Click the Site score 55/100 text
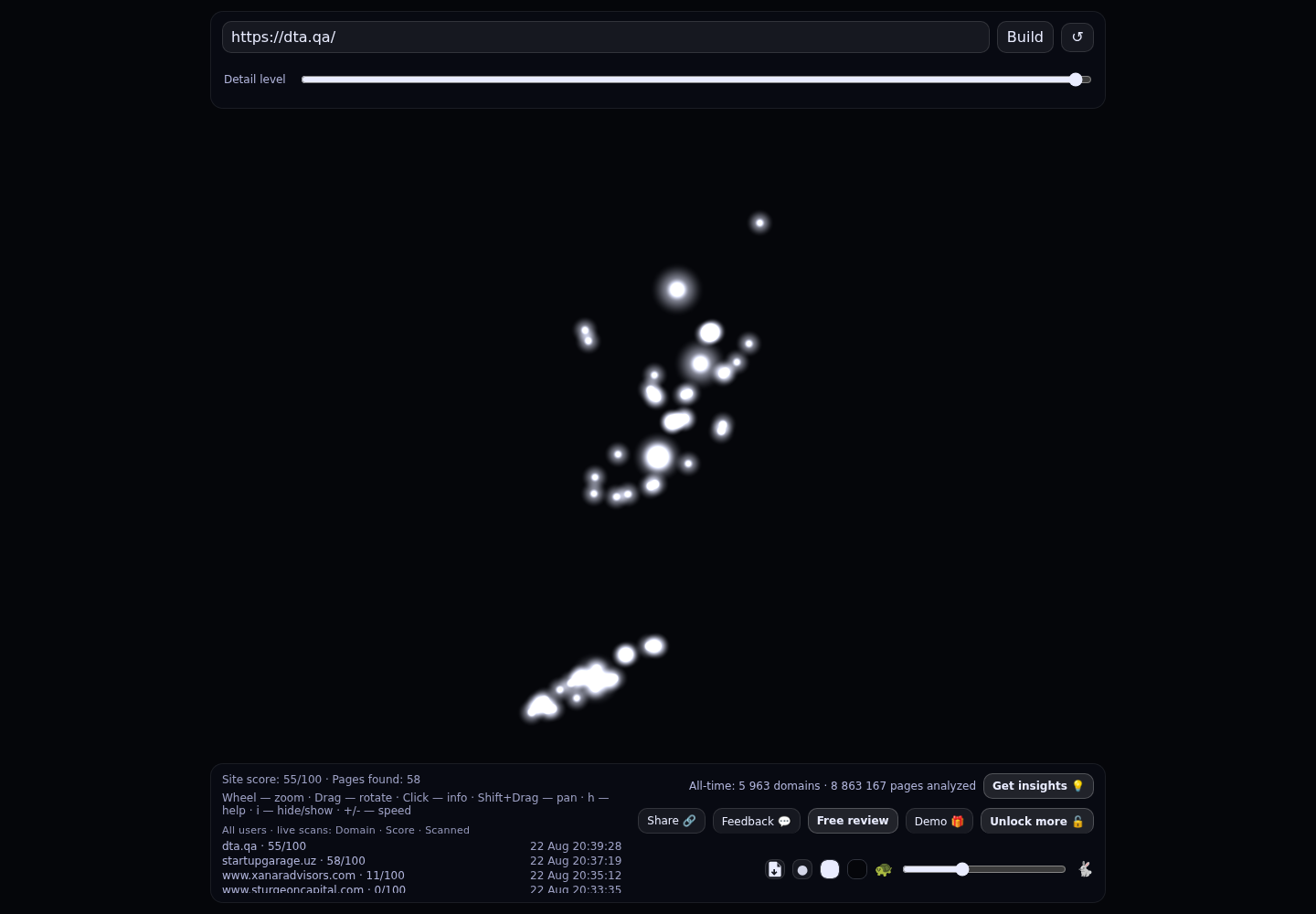1316x914 pixels. [x=271, y=780]
